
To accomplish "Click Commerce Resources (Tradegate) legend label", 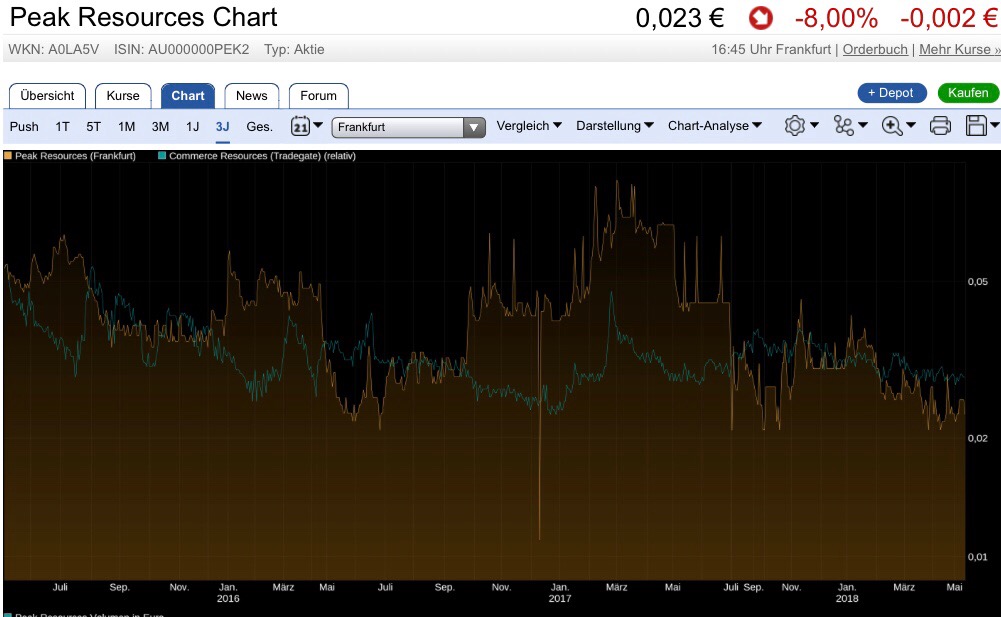I will click(x=262, y=155).
